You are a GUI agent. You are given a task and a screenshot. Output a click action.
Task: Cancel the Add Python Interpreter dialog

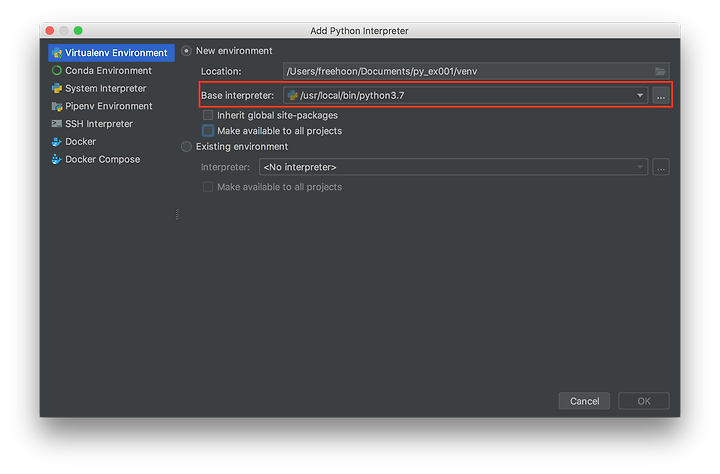click(584, 401)
